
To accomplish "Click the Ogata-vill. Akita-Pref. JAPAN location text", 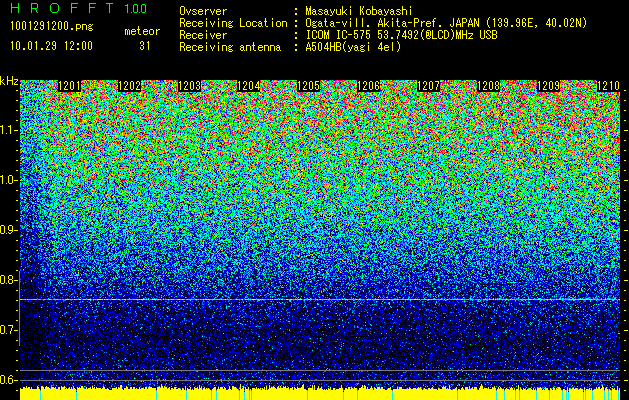I will 446,23.
